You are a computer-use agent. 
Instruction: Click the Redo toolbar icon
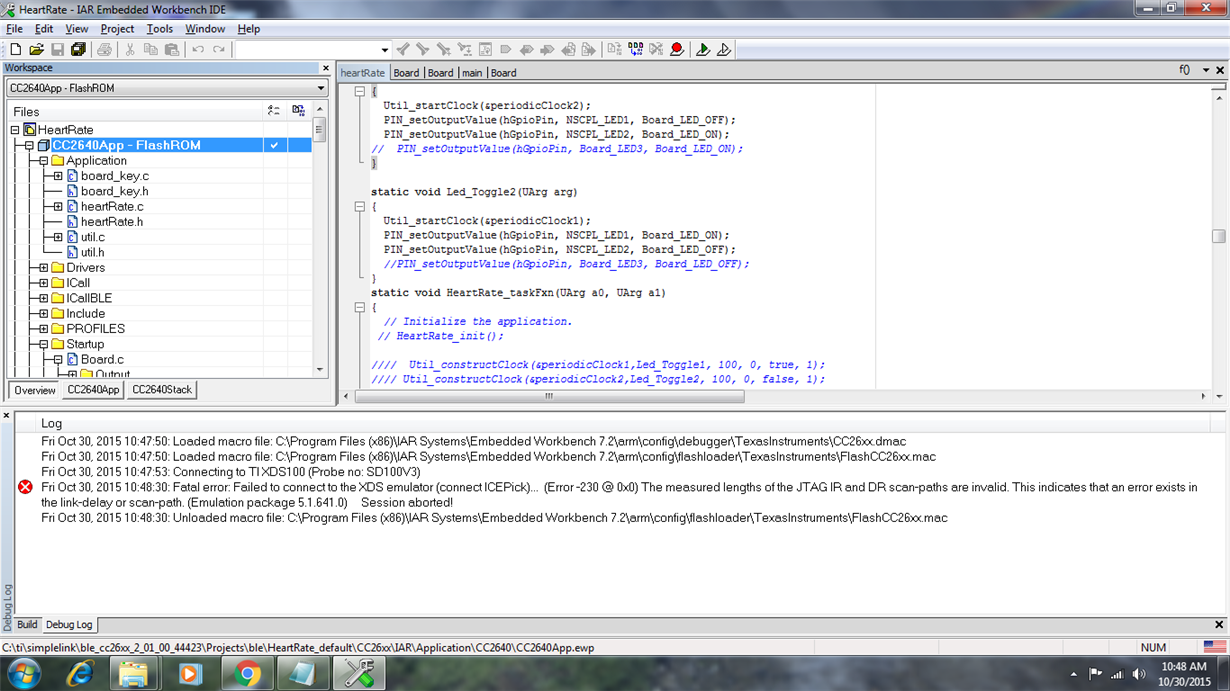click(218, 49)
